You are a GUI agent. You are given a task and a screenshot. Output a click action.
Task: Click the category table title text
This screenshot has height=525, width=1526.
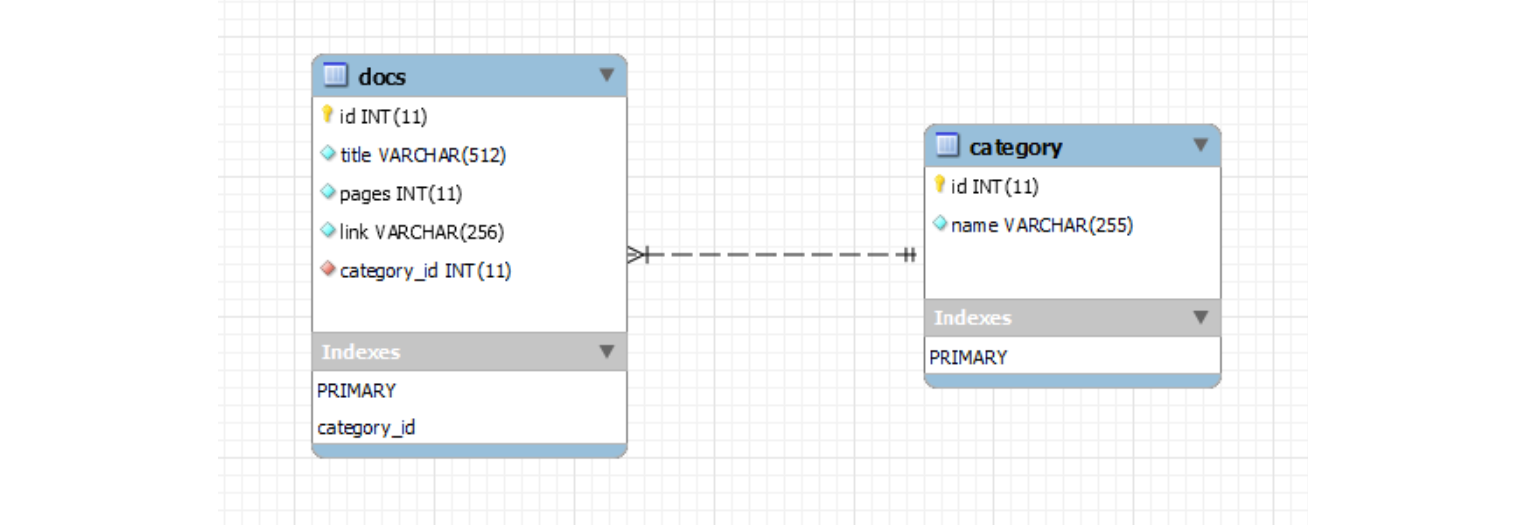tap(1015, 147)
